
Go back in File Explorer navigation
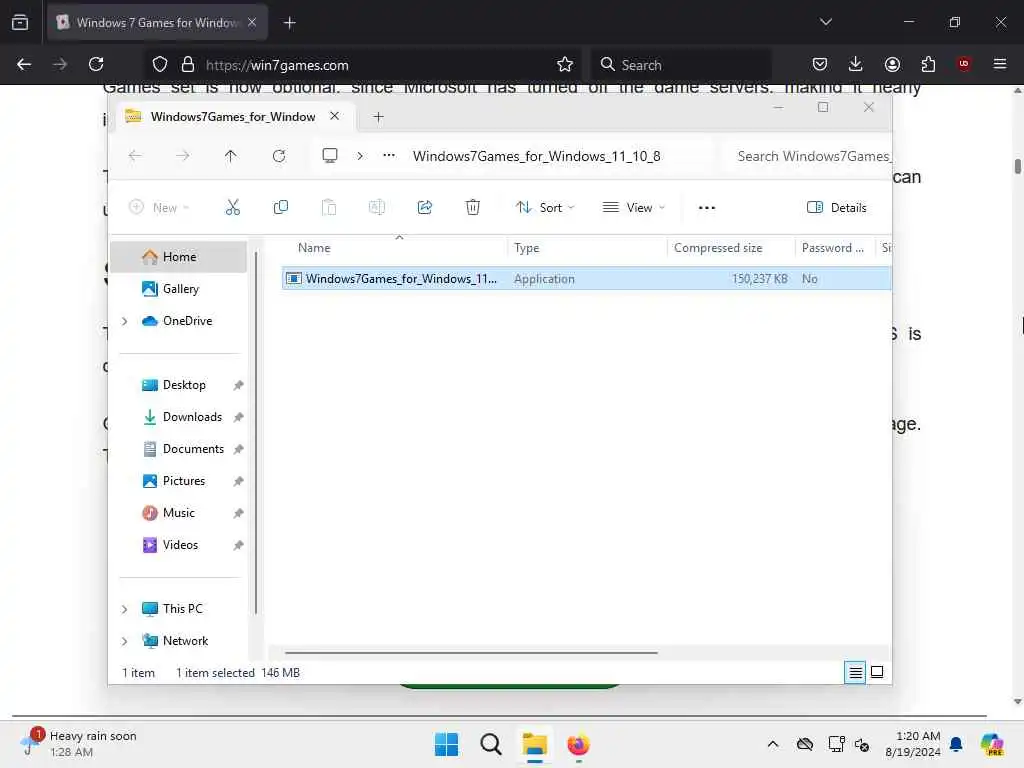point(135,156)
